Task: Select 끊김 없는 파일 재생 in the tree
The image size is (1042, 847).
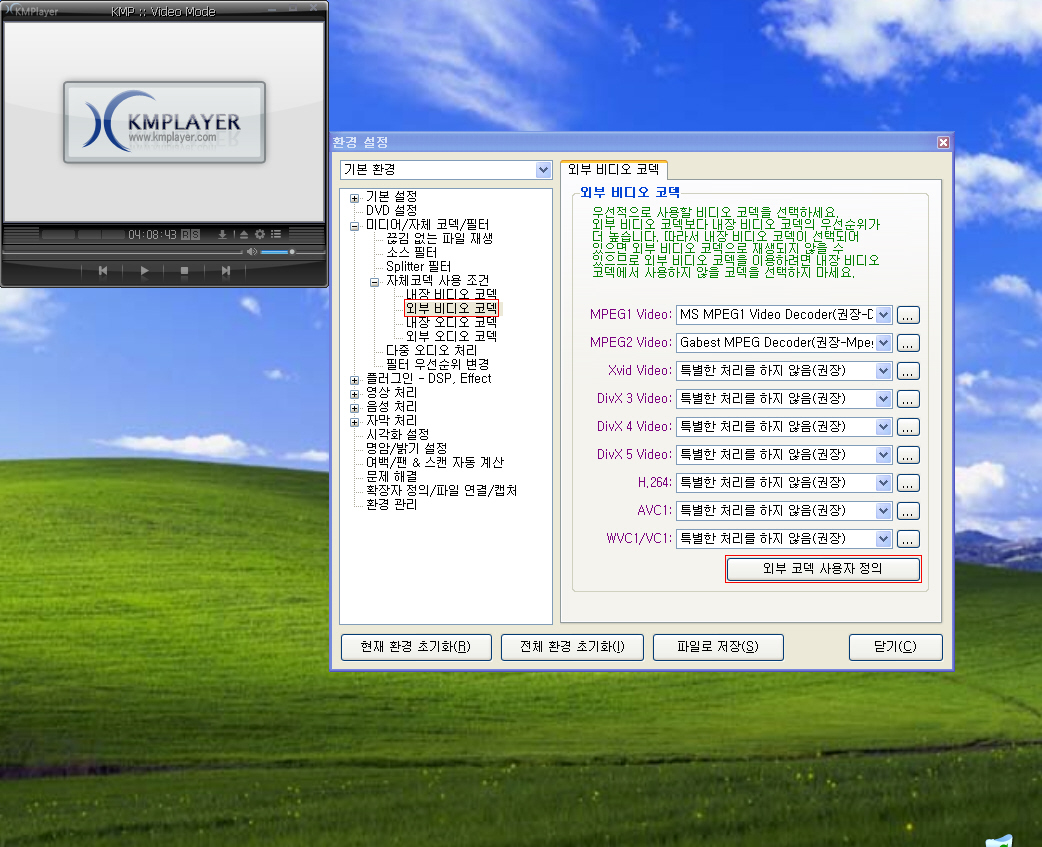Action: click(x=439, y=238)
